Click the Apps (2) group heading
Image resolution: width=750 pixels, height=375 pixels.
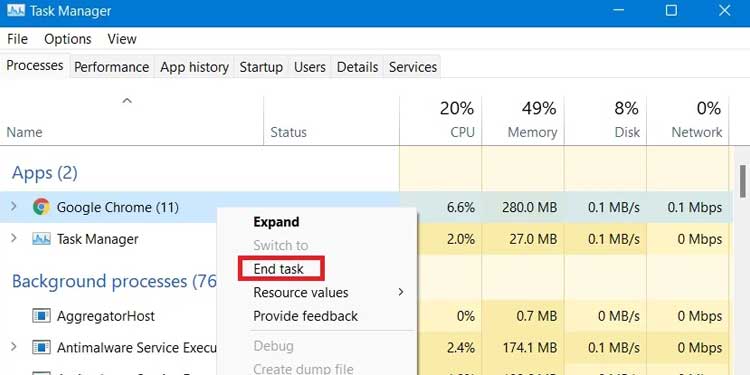pyautogui.click(x=44, y=173)
